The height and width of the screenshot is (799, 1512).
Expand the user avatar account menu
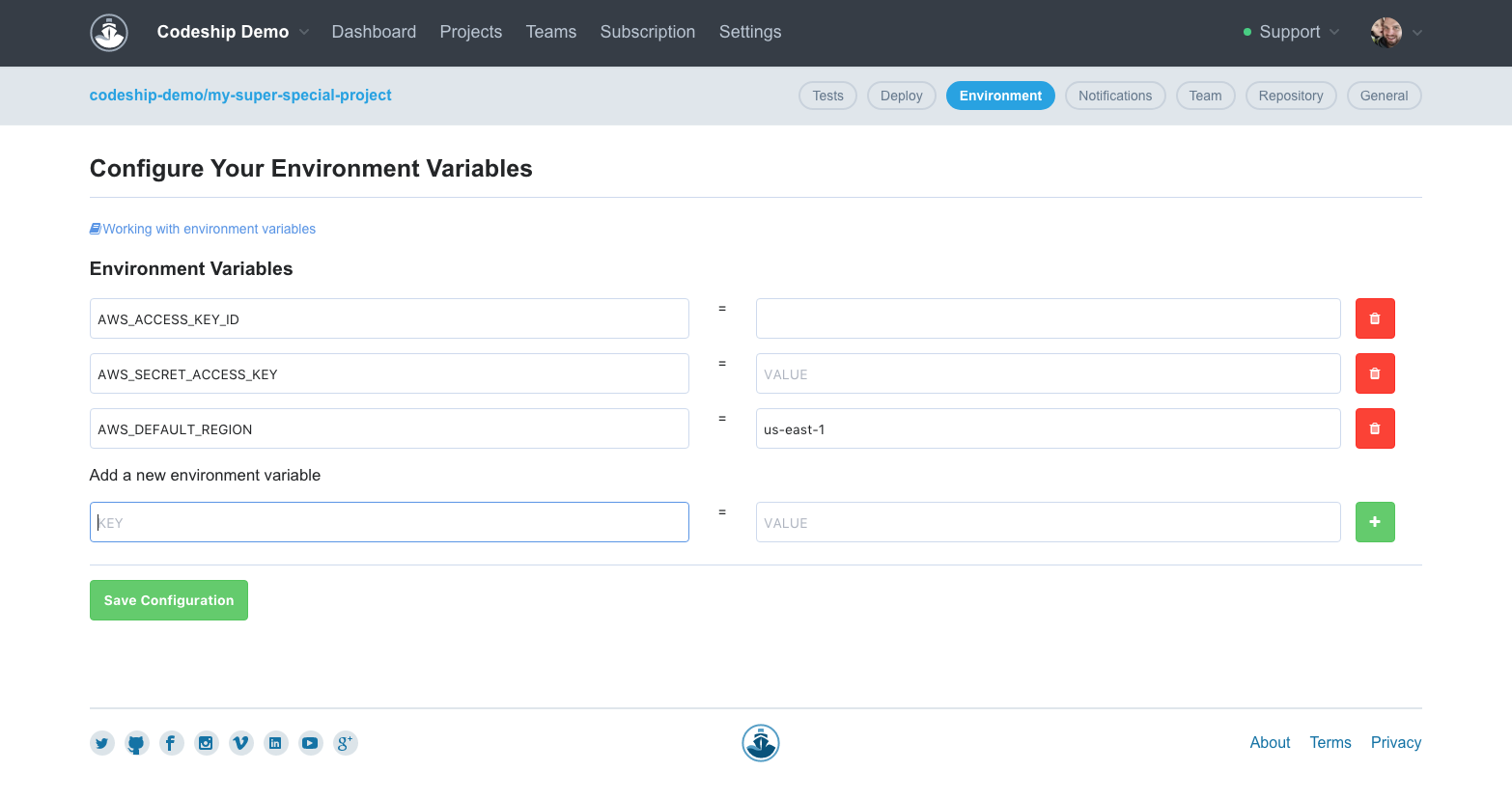[1394, 32]
